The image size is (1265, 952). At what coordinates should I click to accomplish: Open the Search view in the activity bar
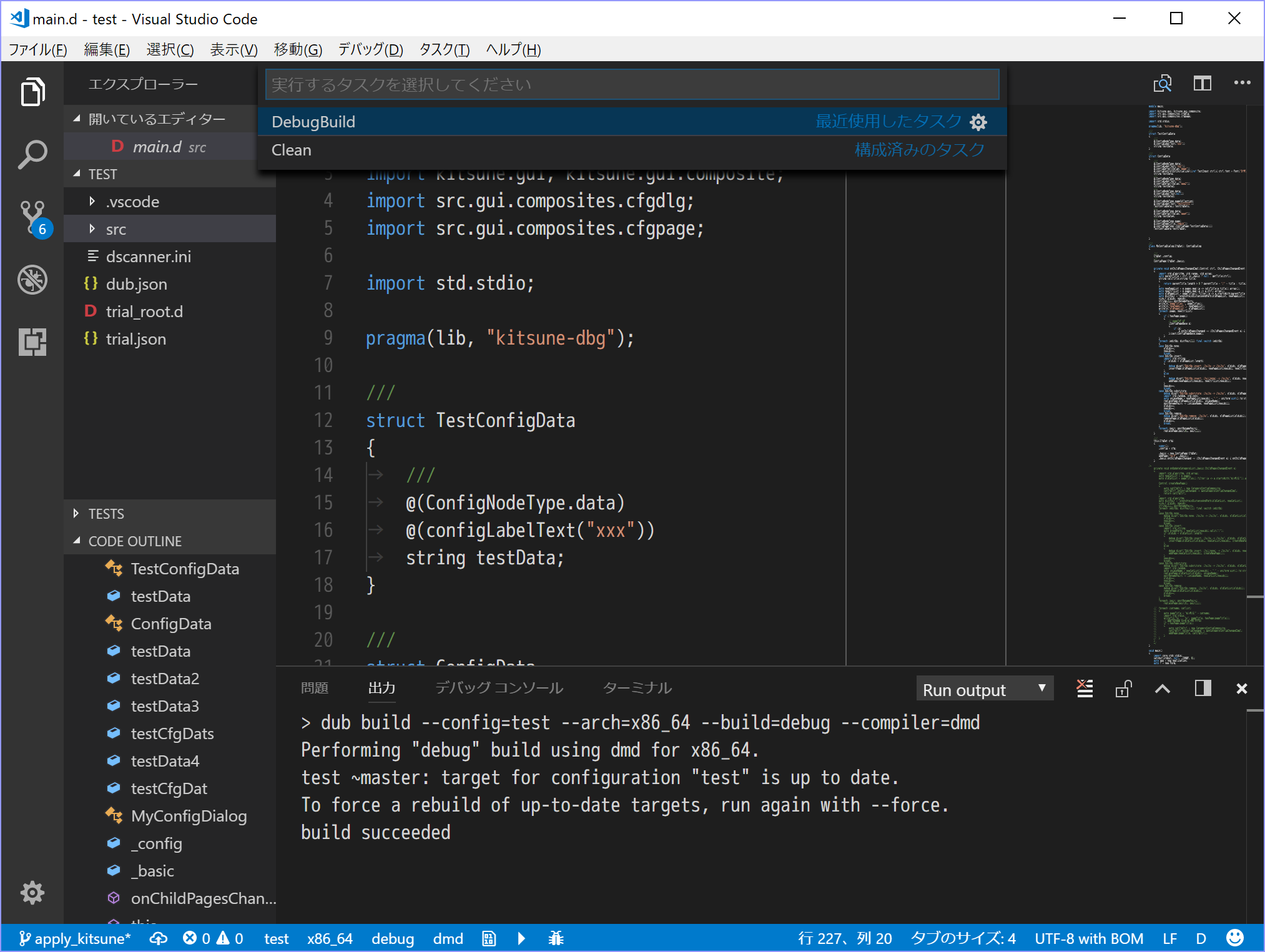click(32, 154)
